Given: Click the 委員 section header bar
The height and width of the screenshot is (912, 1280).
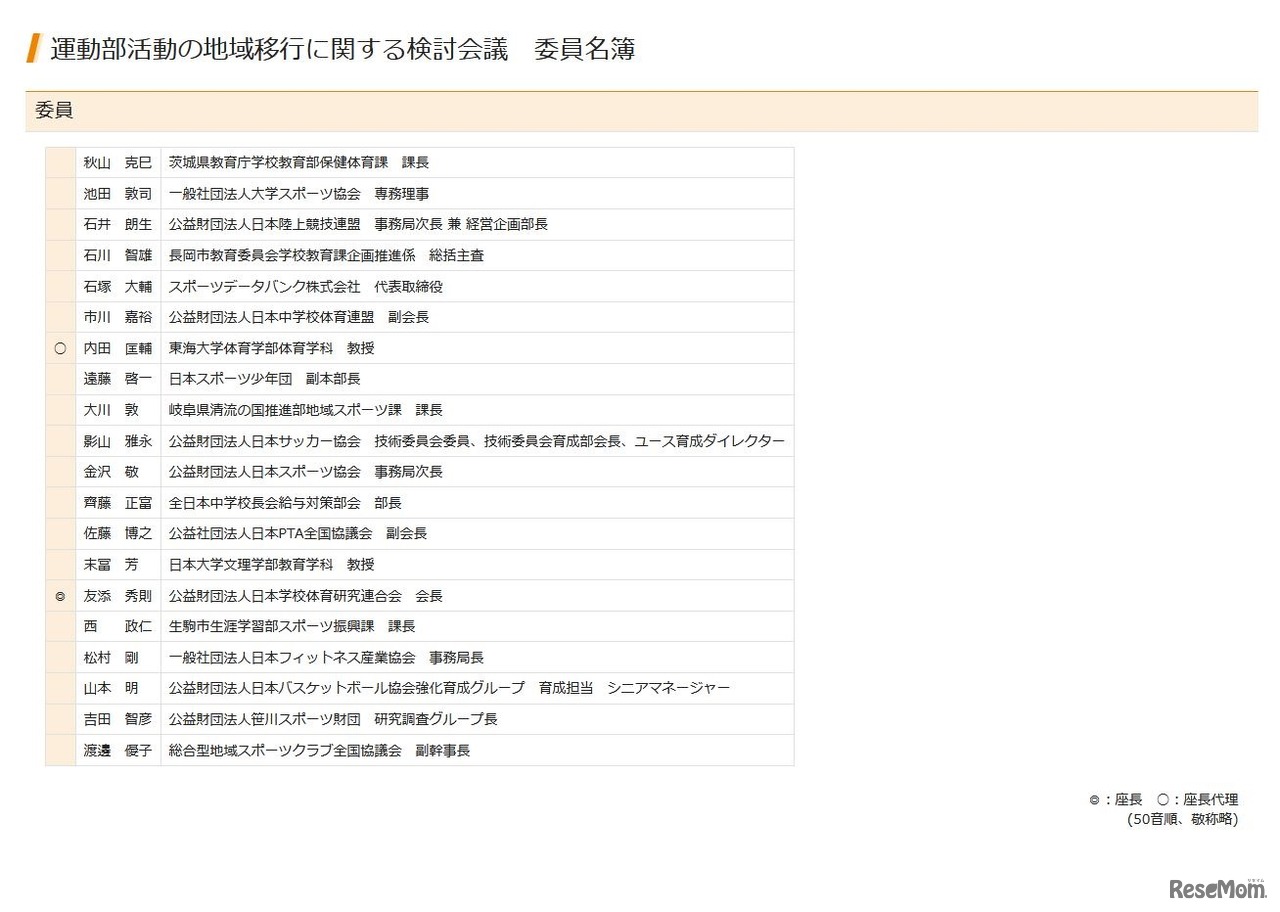Looking at the screenshot, I should pyautogui.click(x=640, y=110).
